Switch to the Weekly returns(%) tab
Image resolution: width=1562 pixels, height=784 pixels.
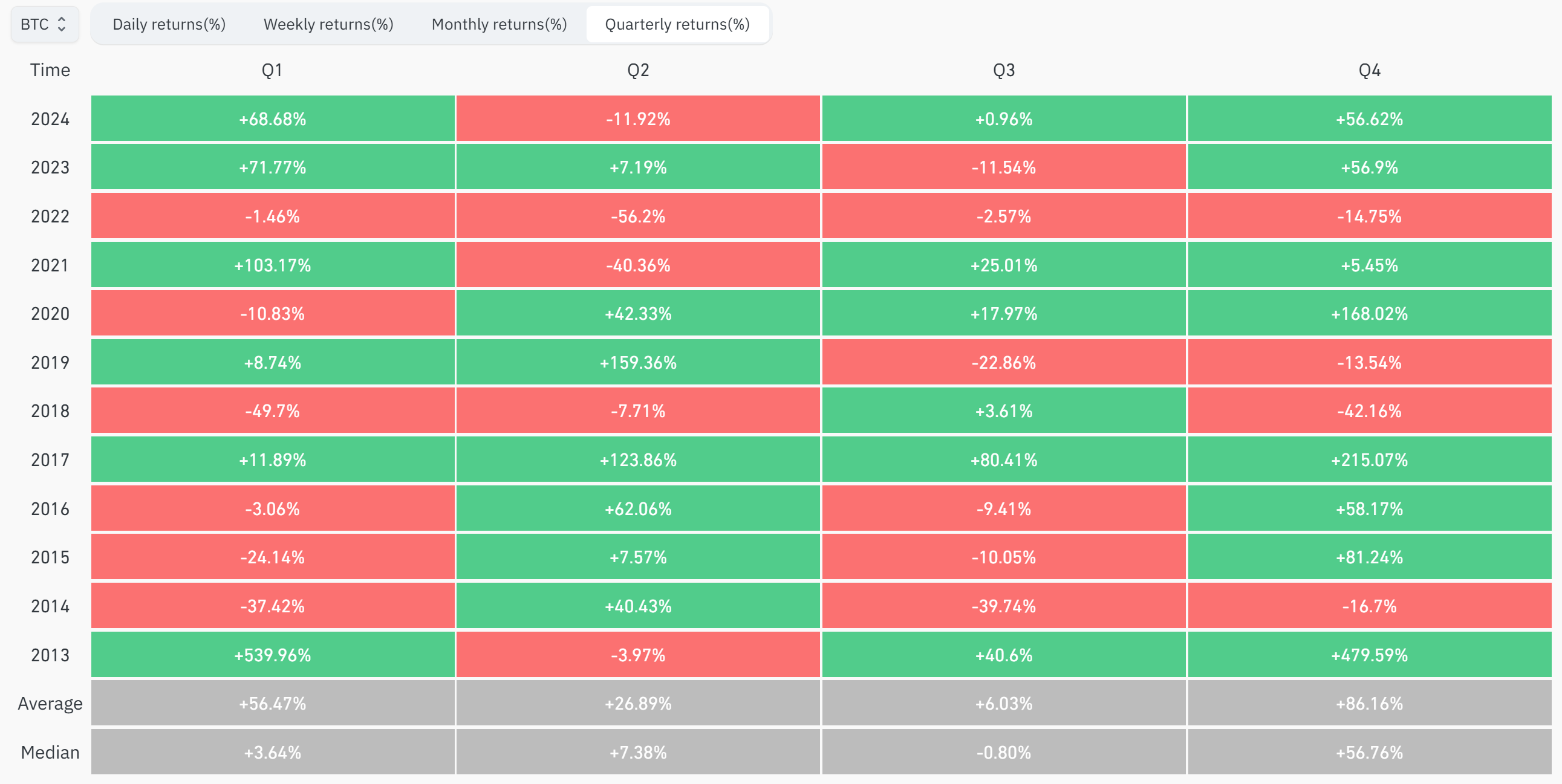click(x=328, y=24)
